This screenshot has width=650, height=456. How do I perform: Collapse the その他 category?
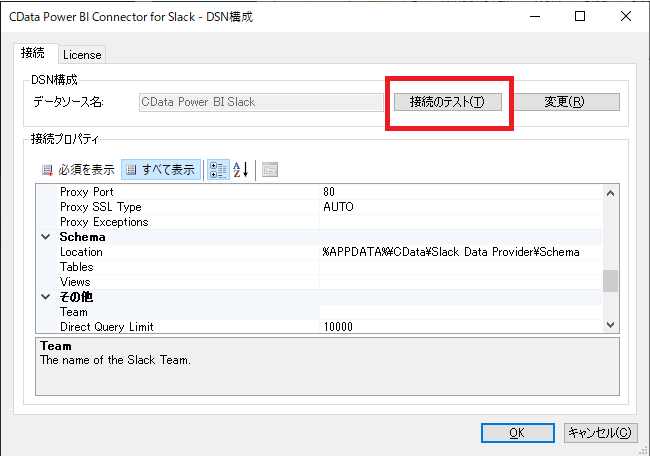click(x=46, y=297)
